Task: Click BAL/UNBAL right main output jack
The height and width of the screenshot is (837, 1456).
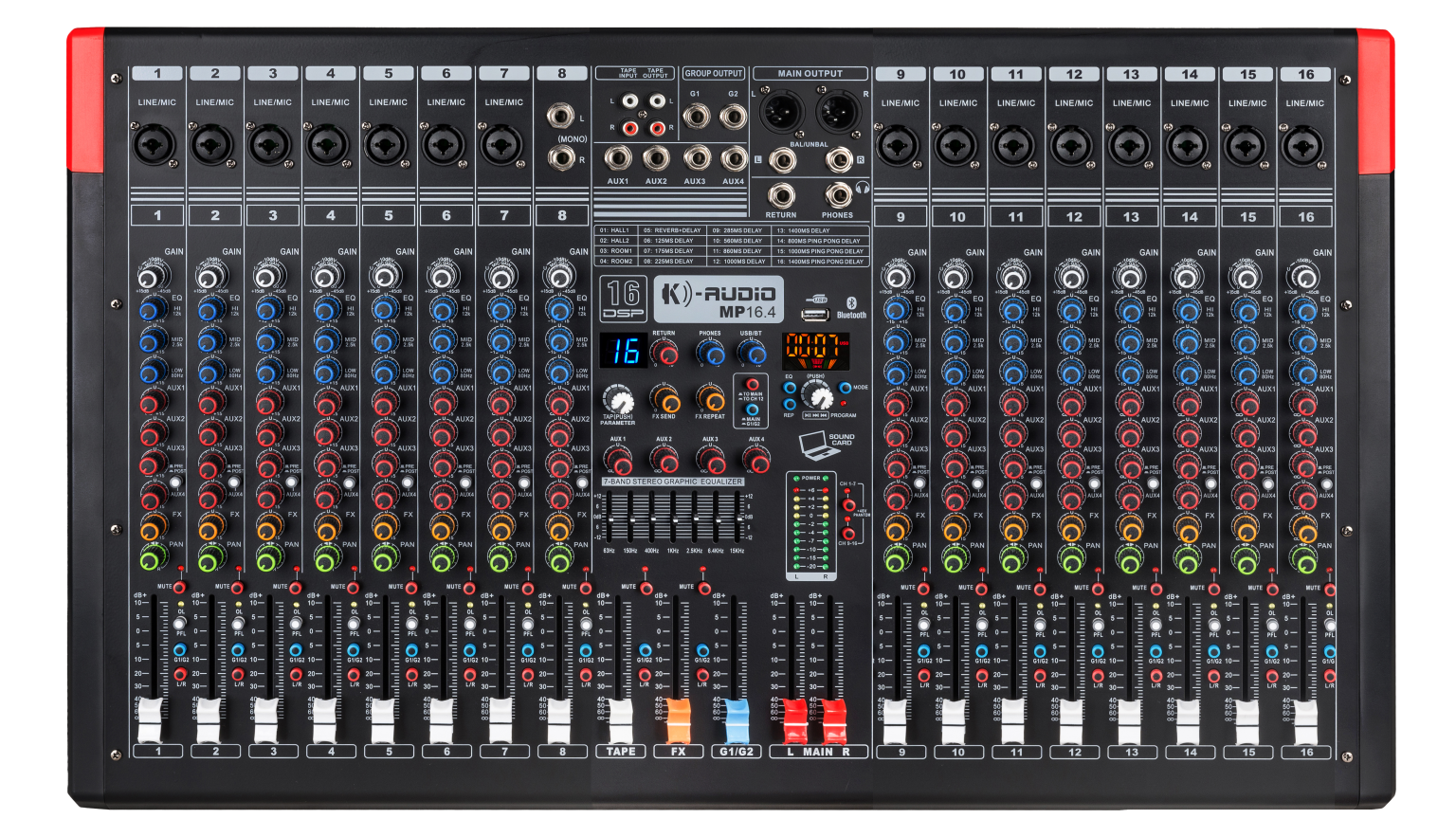Action: point(839,159)
